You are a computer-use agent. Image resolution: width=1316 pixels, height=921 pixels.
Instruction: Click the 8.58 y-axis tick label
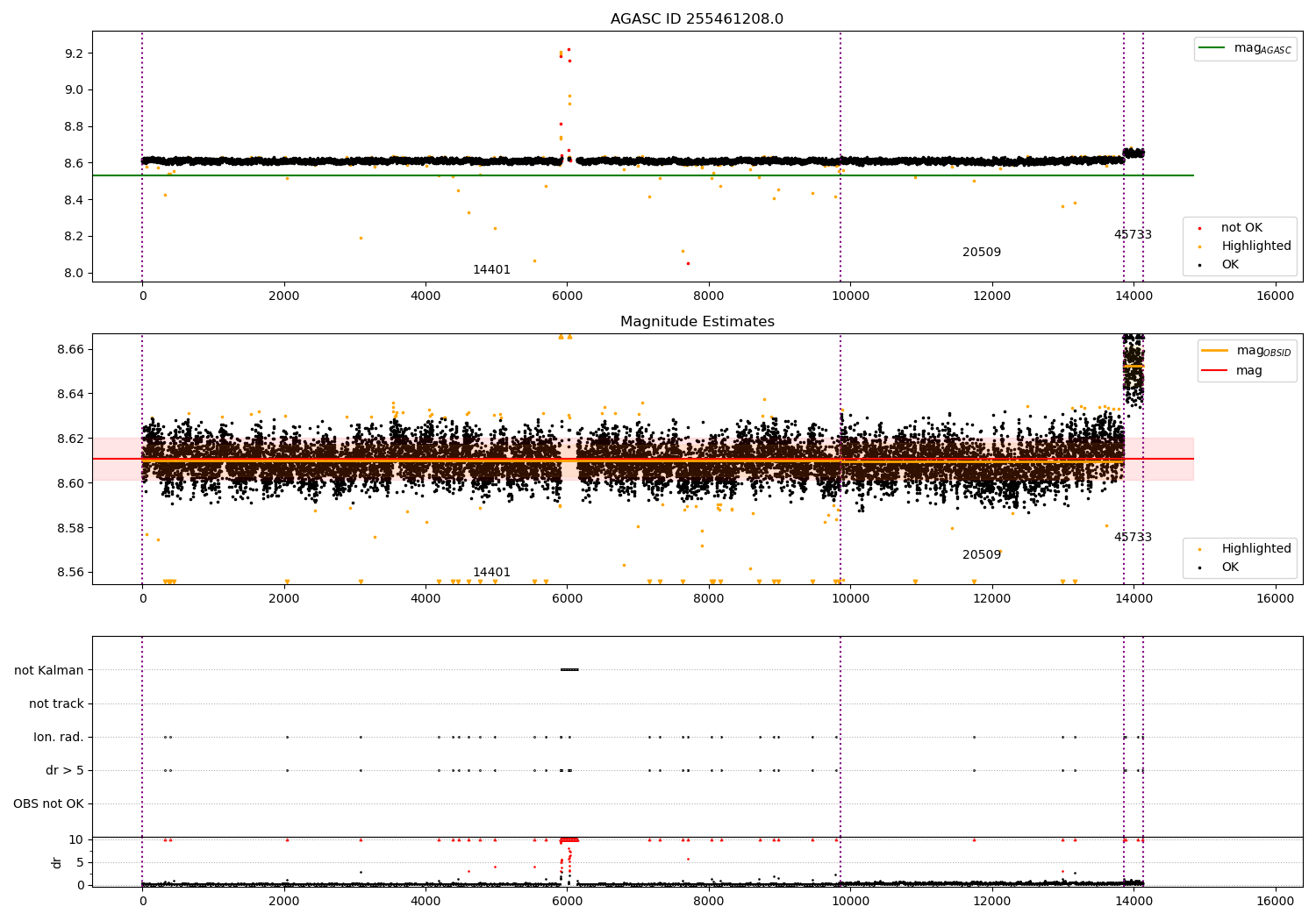(x=70, y=528)
